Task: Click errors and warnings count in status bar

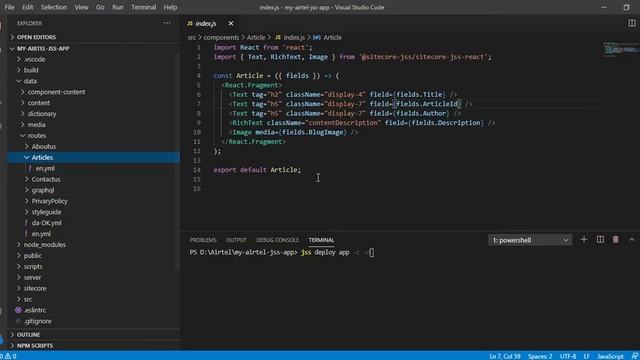Action: click(x=9, y=356)
